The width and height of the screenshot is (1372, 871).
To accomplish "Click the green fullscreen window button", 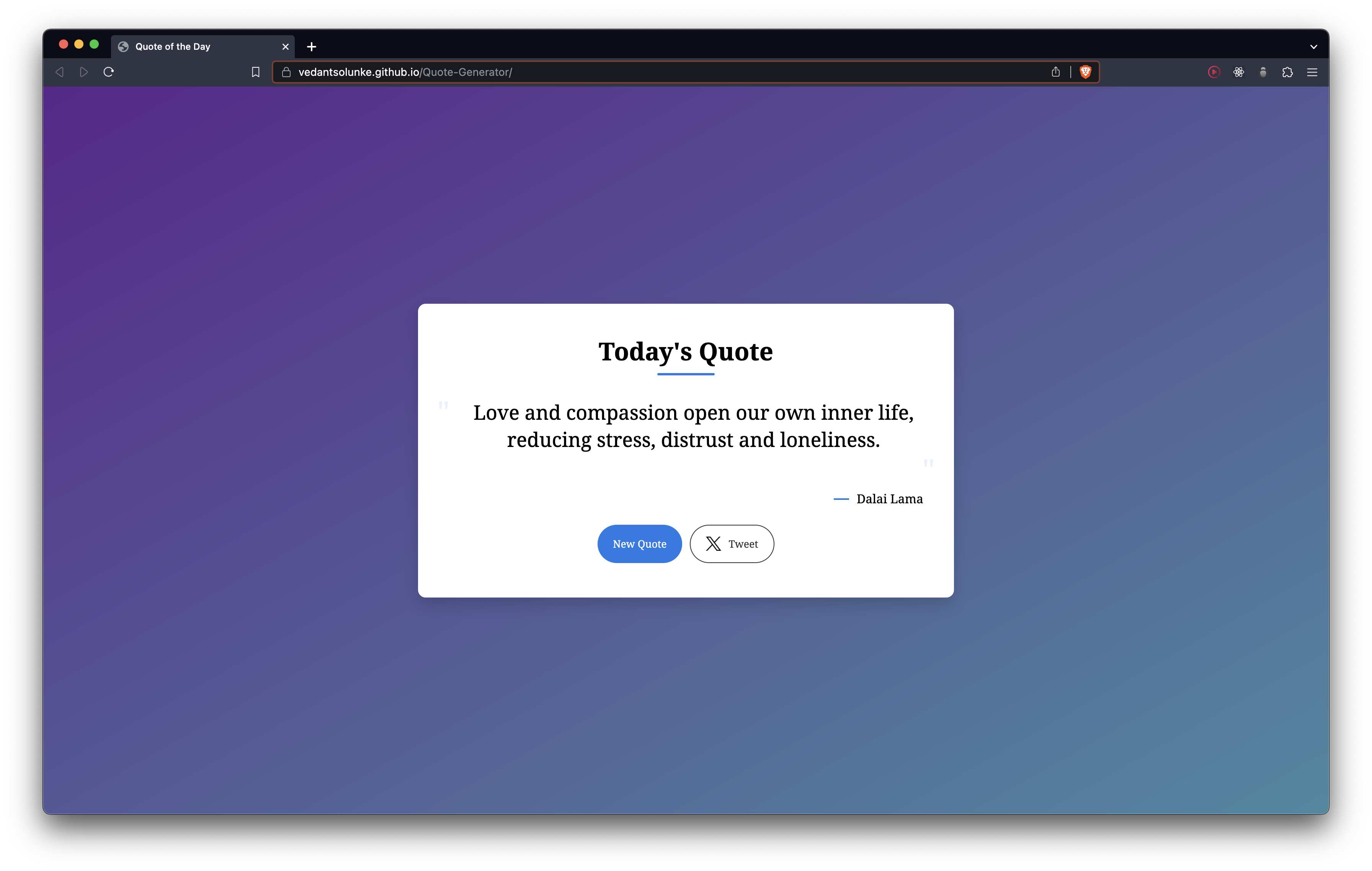I will [x=94, y=44].
